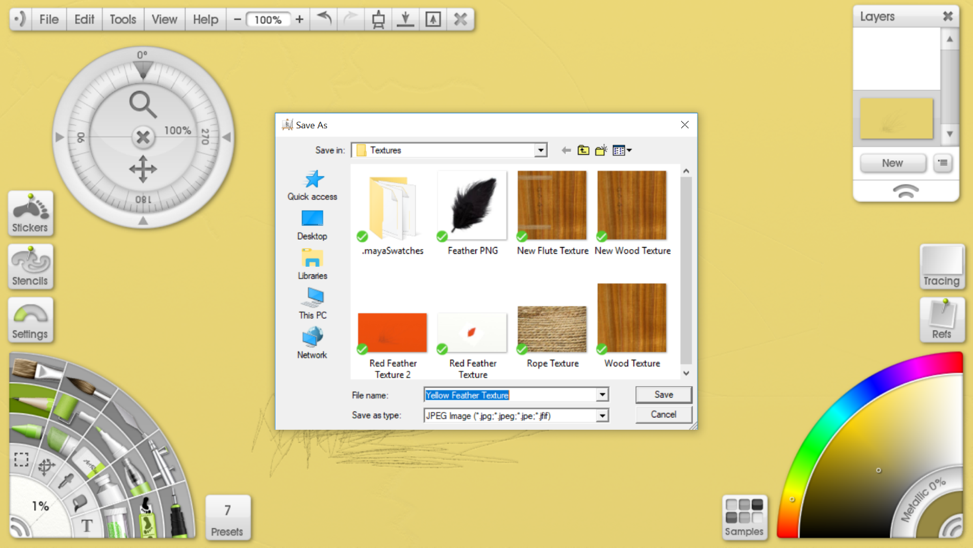Collapse the Layers panel with arc icon
Viewport: 973px width, 548px height.
906,191
